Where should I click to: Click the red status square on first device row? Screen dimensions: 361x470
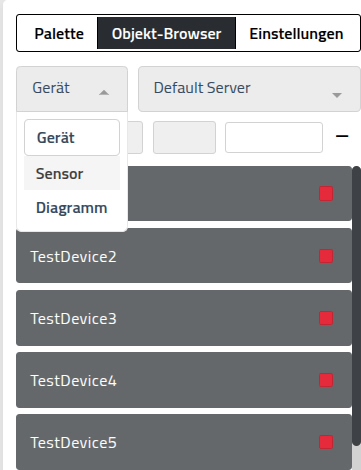click(326, 194)
